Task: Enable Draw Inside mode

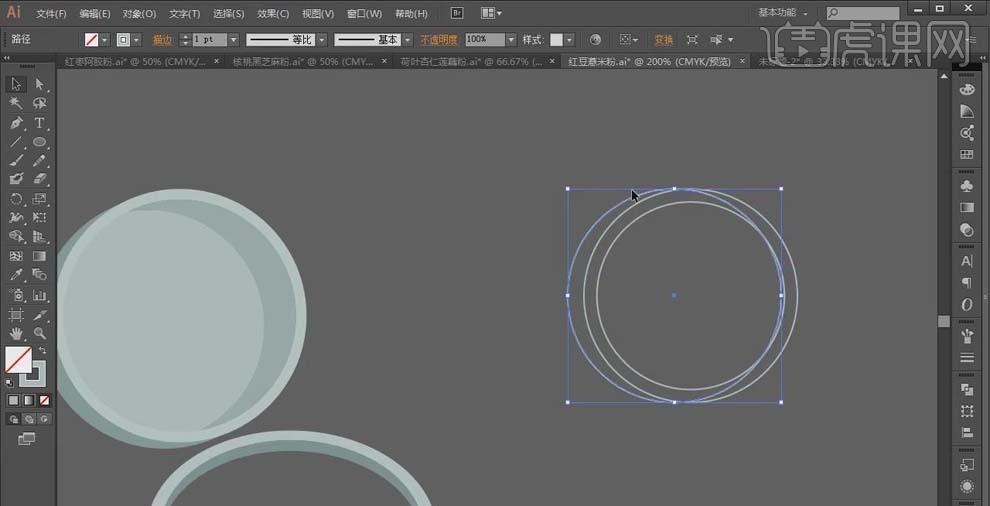Action: coord(44,419)
